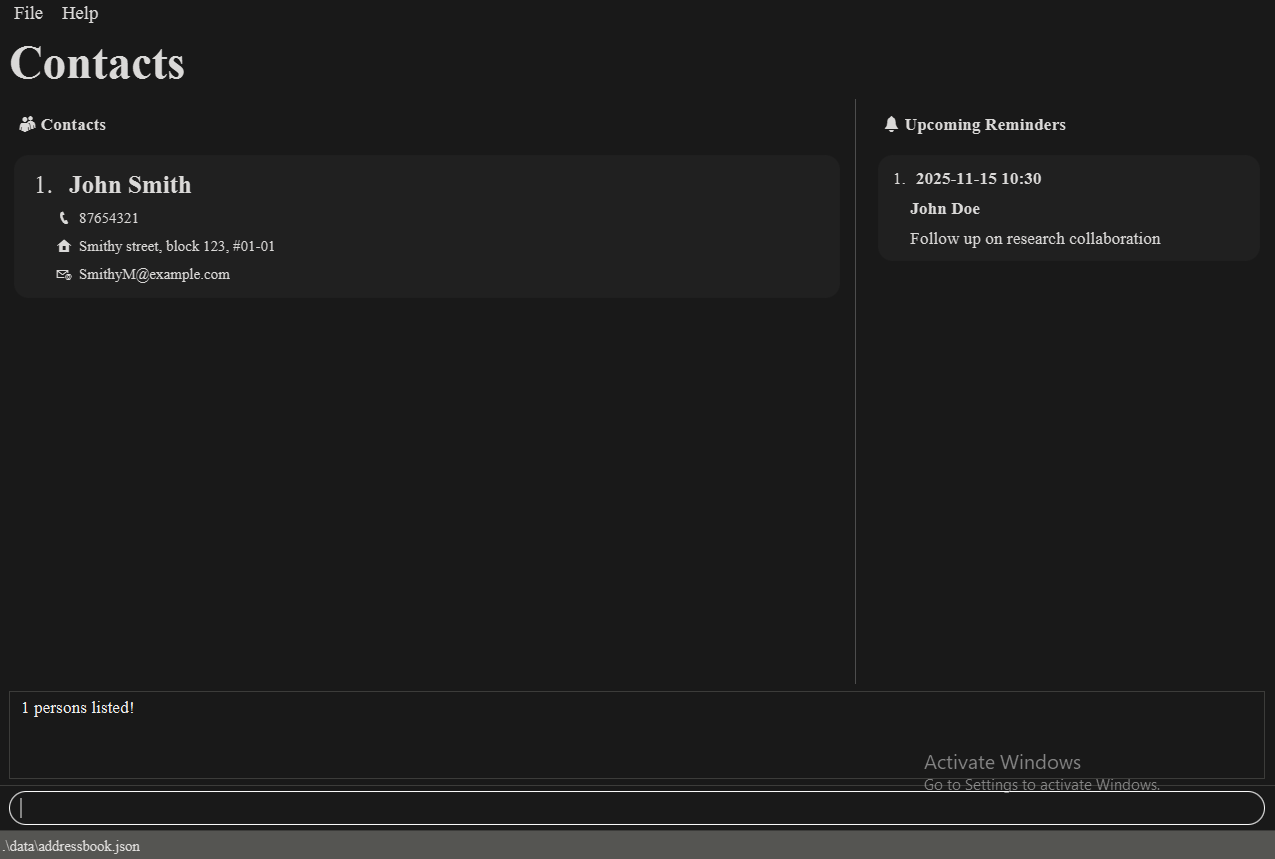Click the phone icon next to 87654321

pos(64,218)
